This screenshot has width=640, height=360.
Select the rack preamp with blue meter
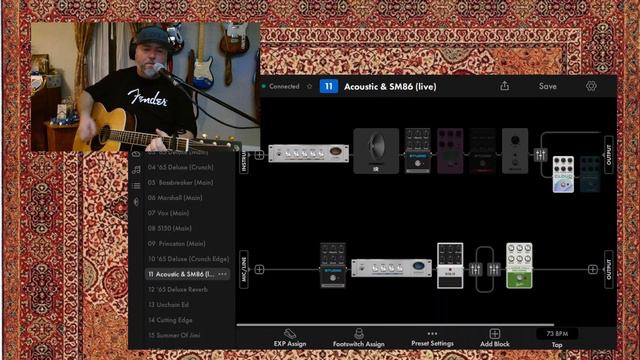(x=391, y=268)
